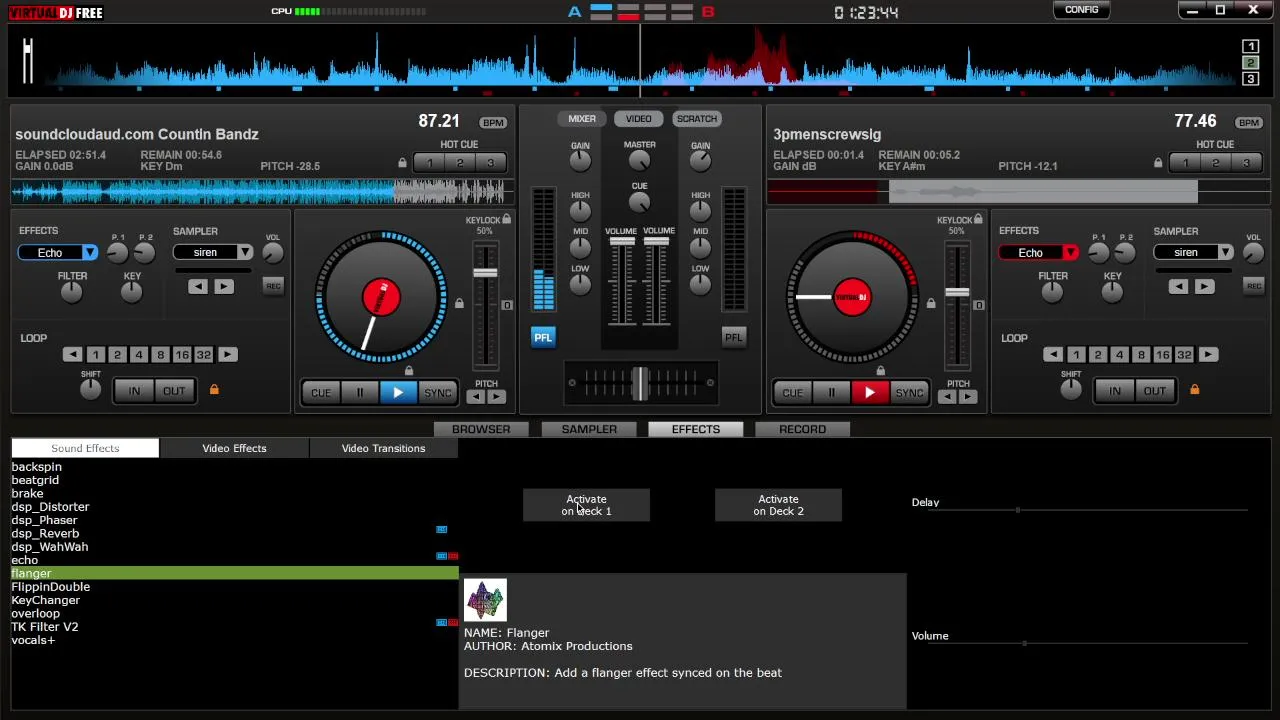Halve the deck 1 loop length arrow
Image resolution: width=1280 pixels, height=720 pixels.
[72, 355]
